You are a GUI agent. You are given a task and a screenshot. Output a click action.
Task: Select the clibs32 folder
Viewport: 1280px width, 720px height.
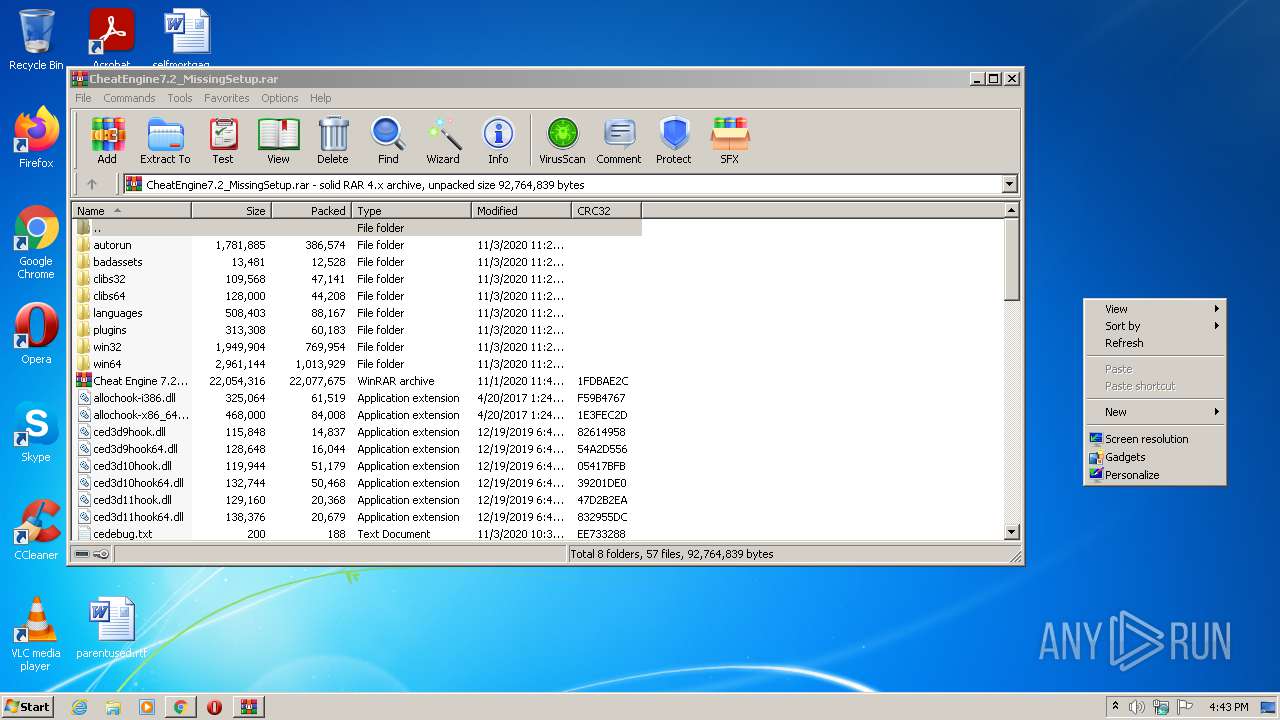357,279
